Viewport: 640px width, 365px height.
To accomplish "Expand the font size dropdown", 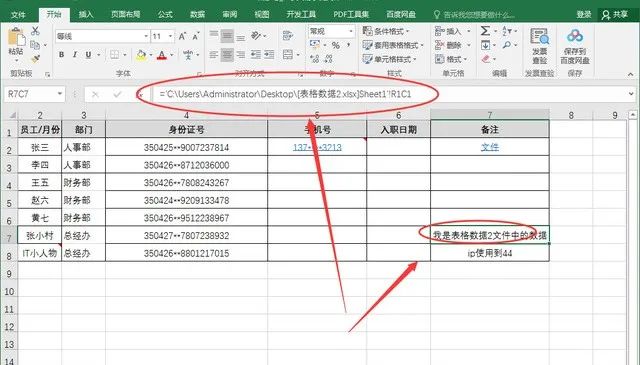I will pos(171,36).
